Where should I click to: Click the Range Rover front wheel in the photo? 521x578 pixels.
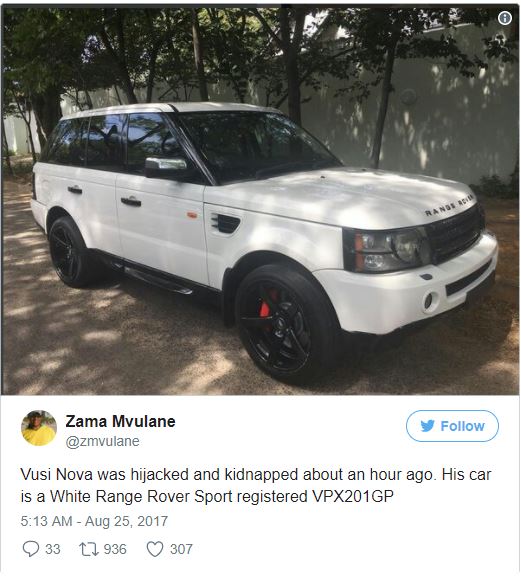285,322
